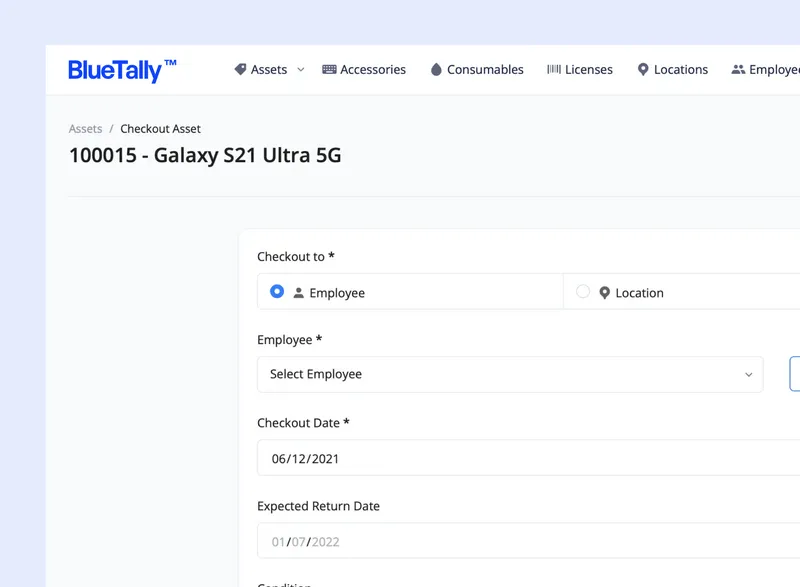Click the Expected Return Date field
The height and width of the screenshot is (587, 800).
click(x=529, y=541)
